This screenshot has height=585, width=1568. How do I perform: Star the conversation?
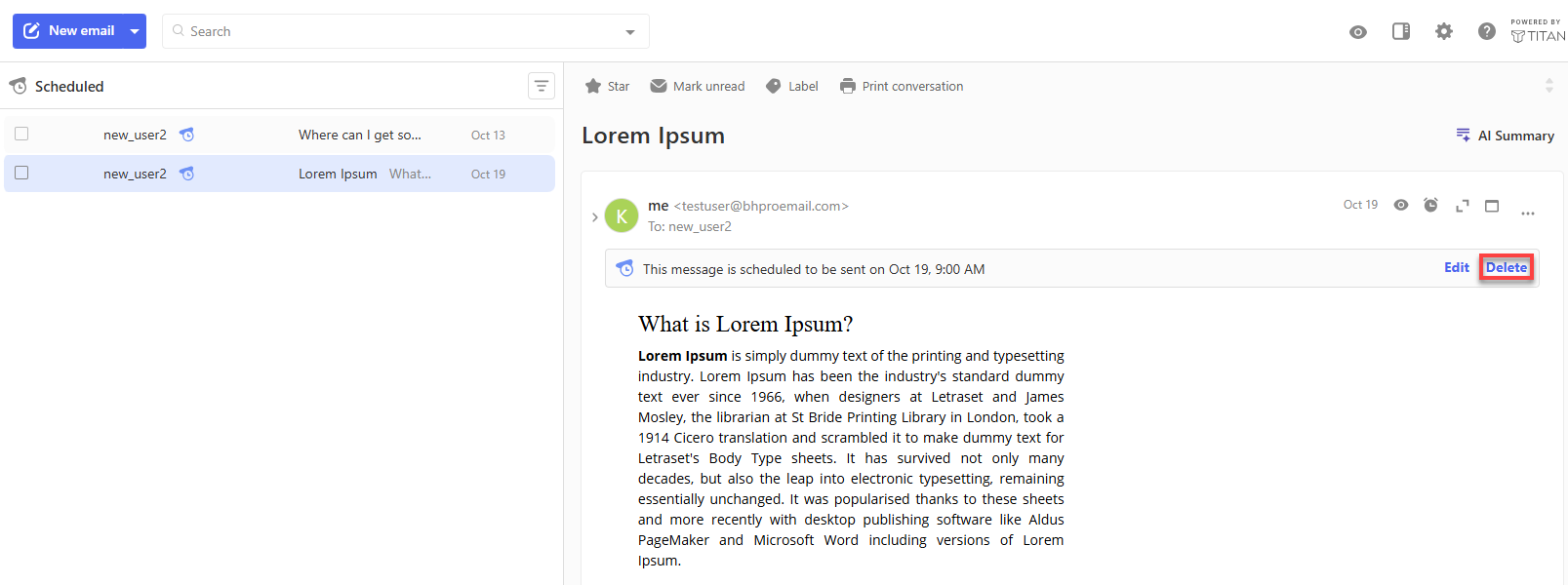(x=607, y=86)
